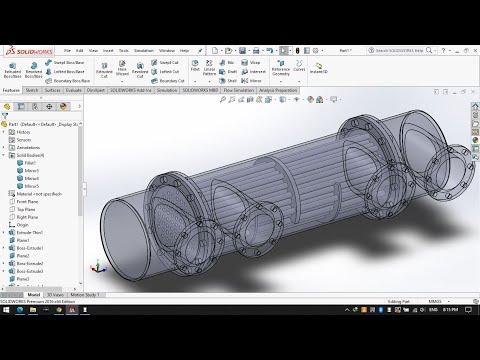Expand the Fillet dropdown arrow
This screenshot has width=480, height=360.
(195, 81)
